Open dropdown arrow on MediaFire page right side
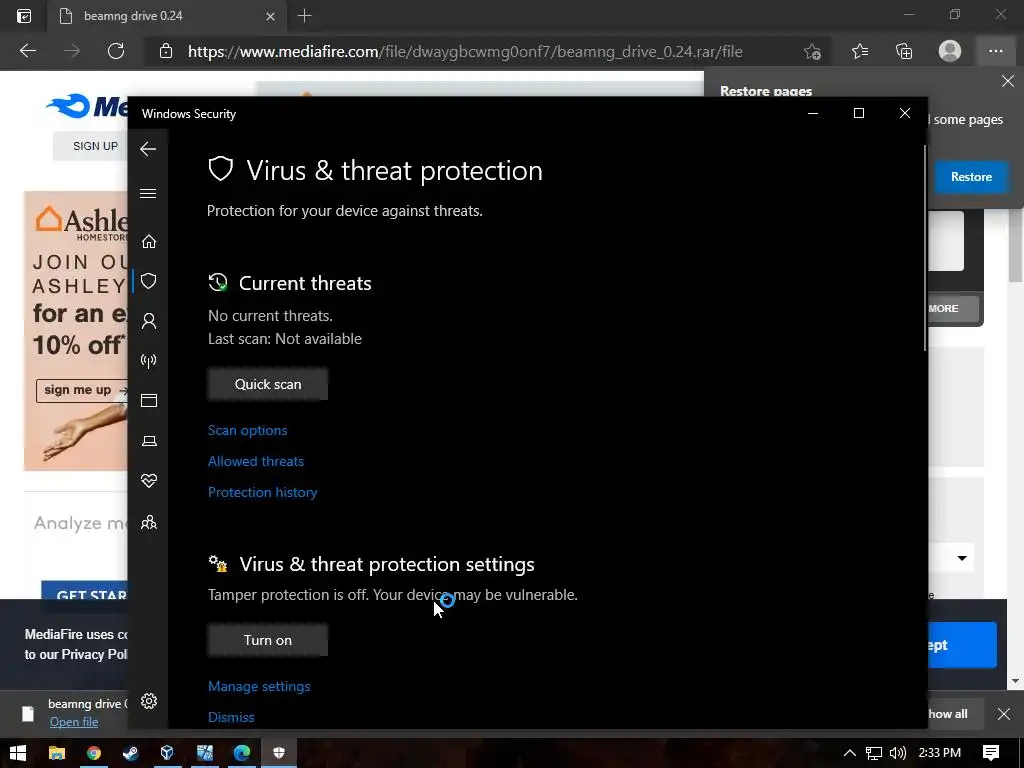 point(962,558)
